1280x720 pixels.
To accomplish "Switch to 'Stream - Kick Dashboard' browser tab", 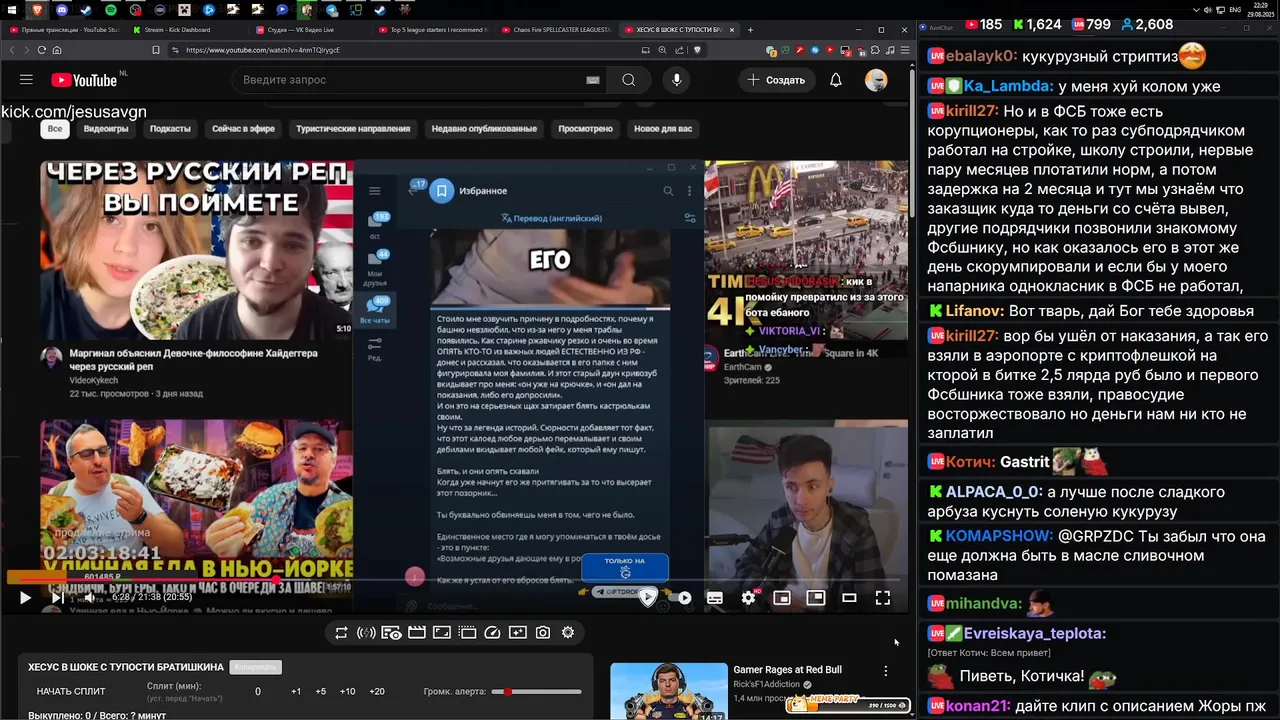I will 185,30.
